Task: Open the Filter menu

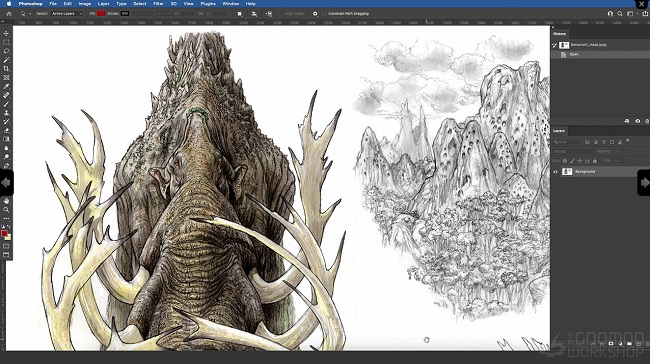Action: pyautogui.click(x=158, y=4)
